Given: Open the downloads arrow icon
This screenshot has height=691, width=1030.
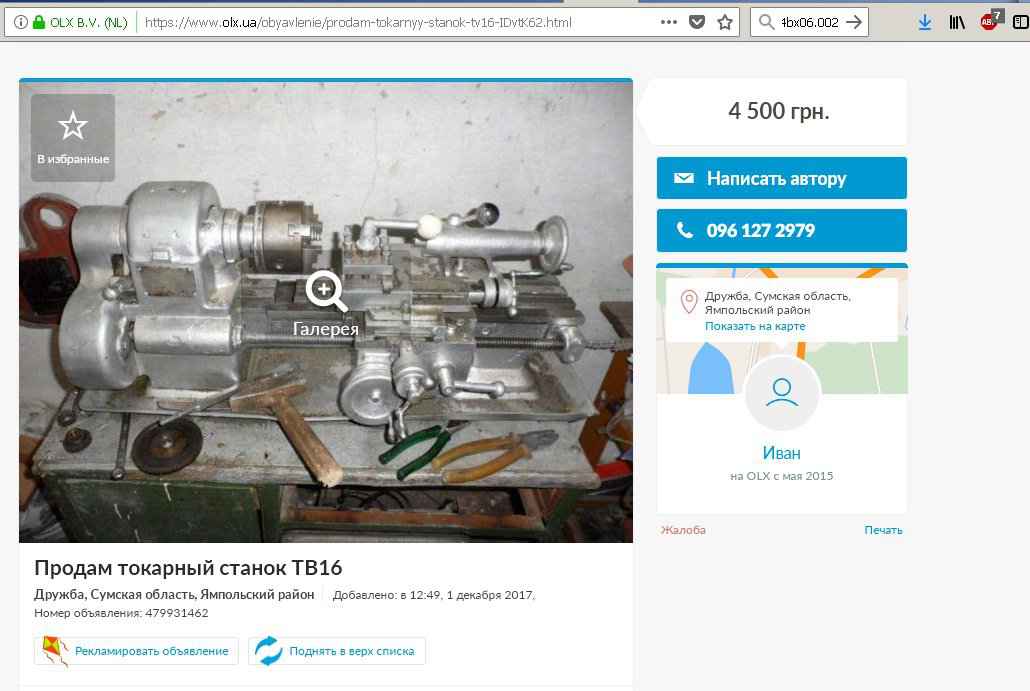Looking at the screenshot, I should pos(925,22).
